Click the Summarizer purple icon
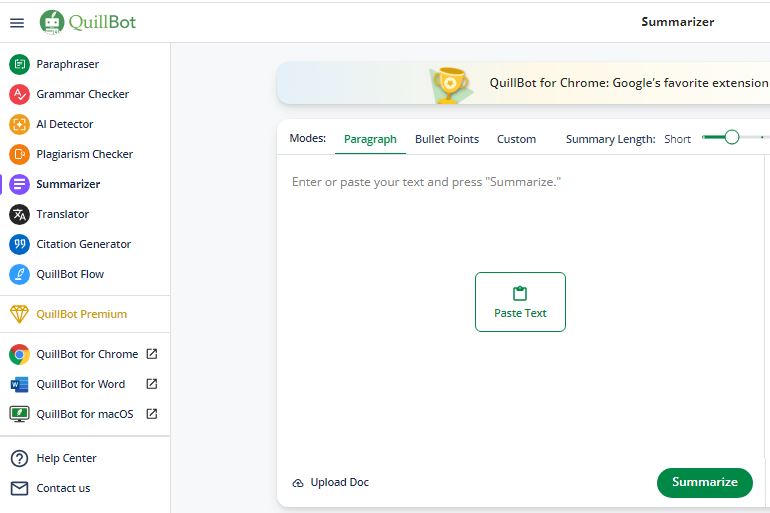The image size is (770, 513). (20, 184)
